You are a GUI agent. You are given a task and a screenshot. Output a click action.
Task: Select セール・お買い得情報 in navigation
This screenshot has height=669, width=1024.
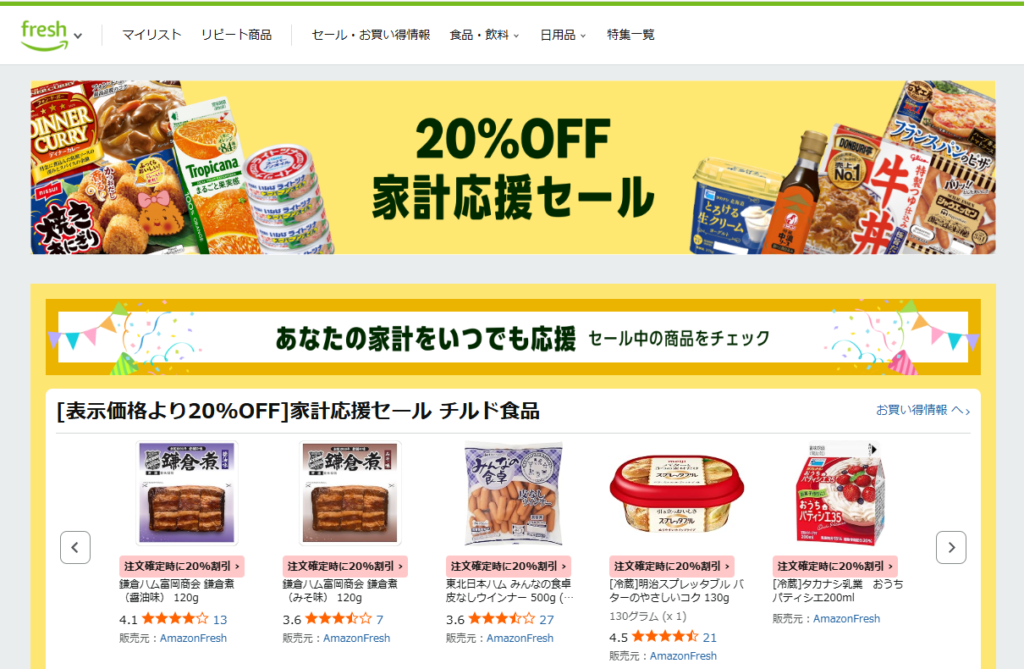click(370, 35)
